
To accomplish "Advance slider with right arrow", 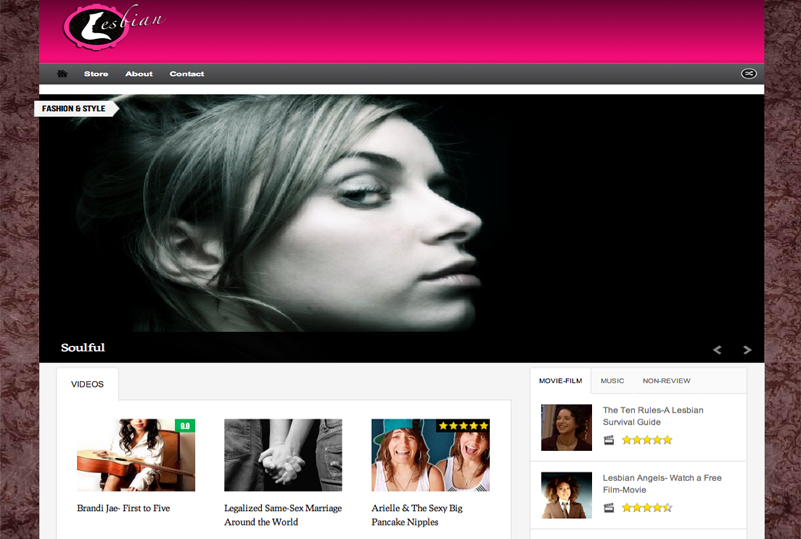I will coord(747,349).
